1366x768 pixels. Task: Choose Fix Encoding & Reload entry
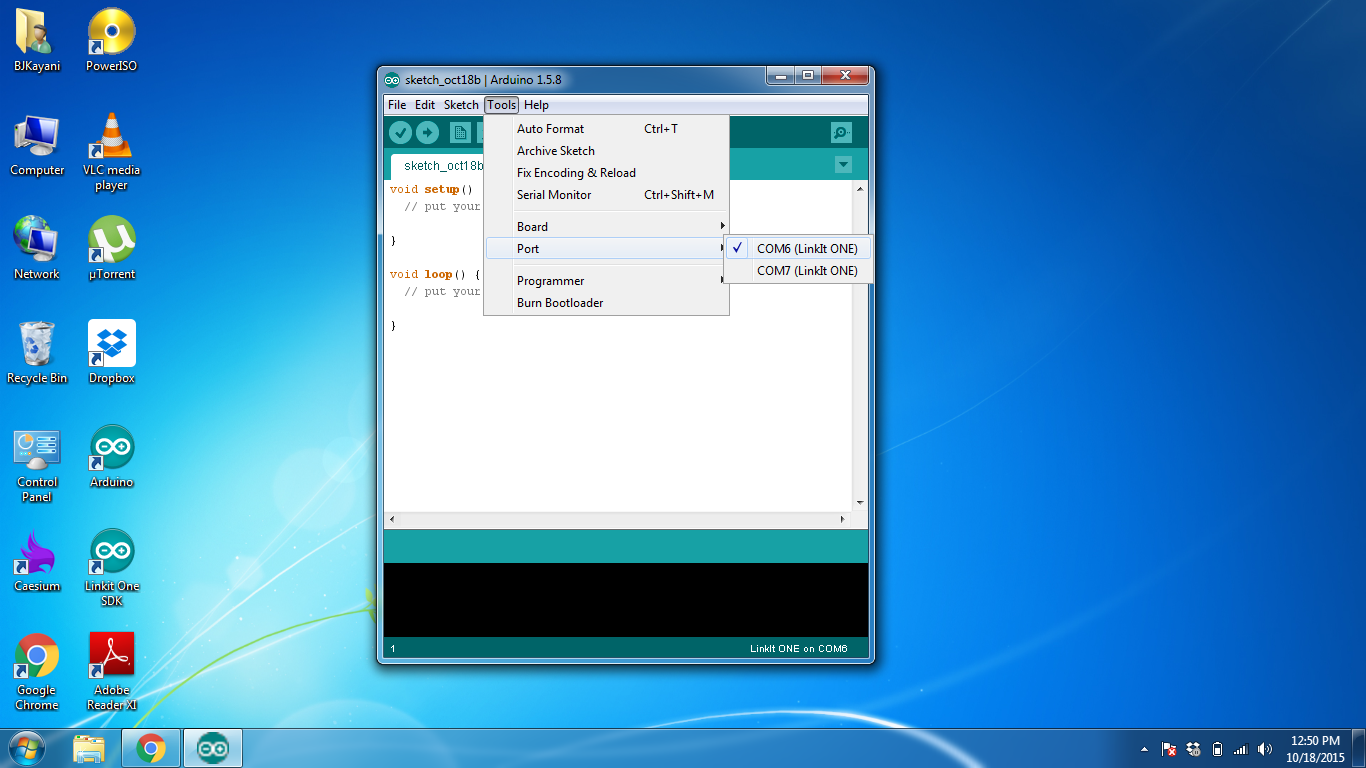coord(607,173)
